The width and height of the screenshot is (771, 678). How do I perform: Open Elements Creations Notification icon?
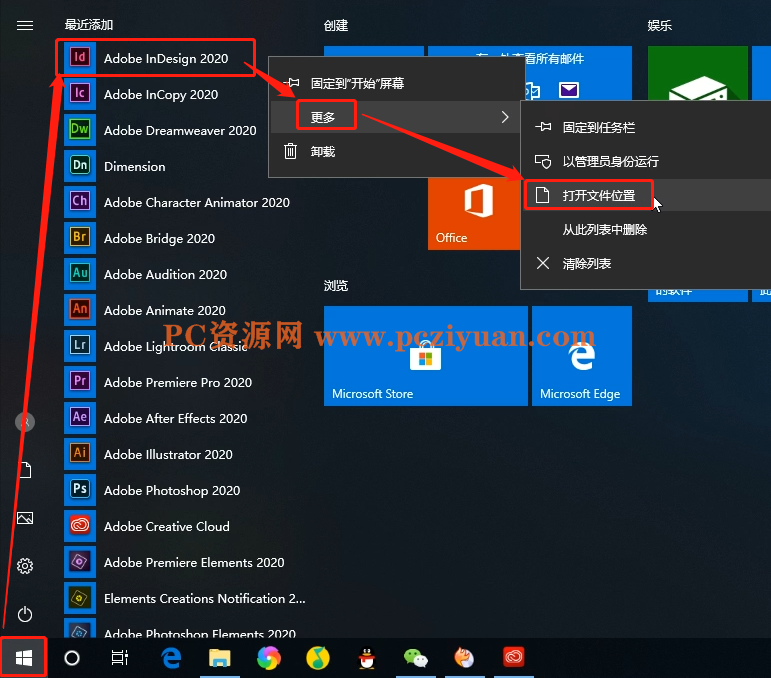click(80, 598)
